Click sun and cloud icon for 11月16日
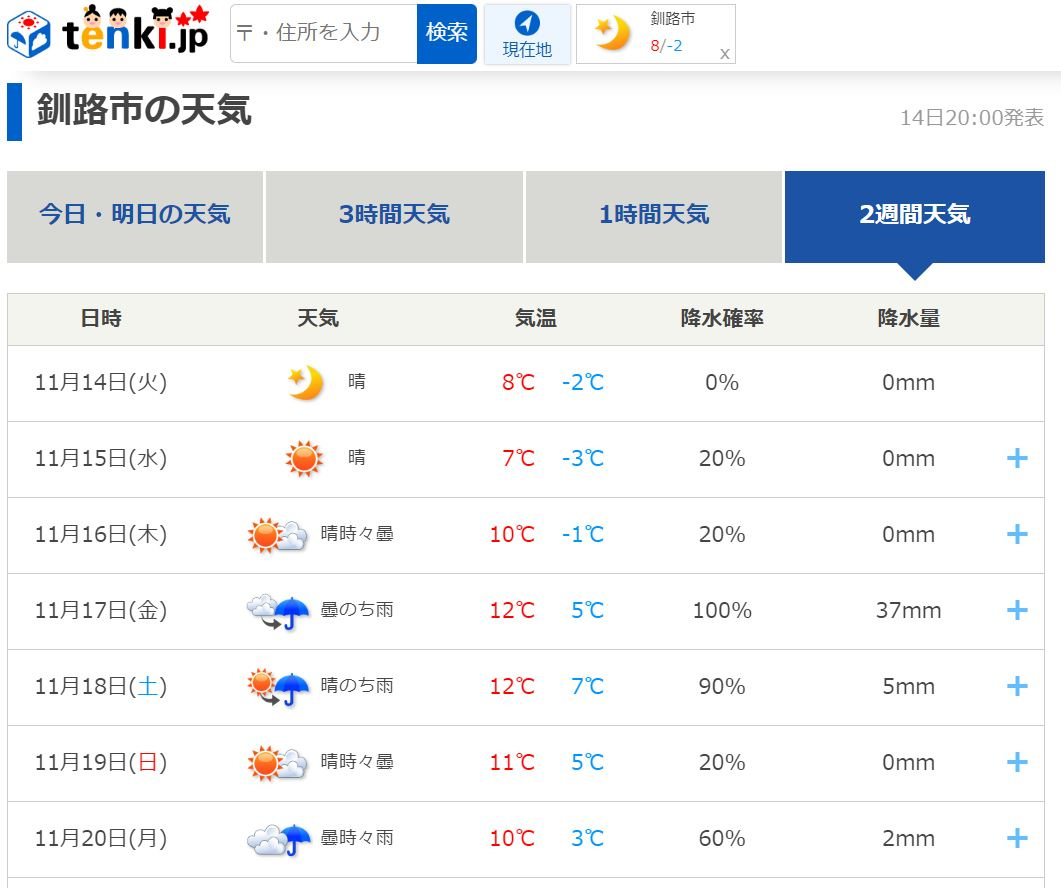 (x=278, y=534)
